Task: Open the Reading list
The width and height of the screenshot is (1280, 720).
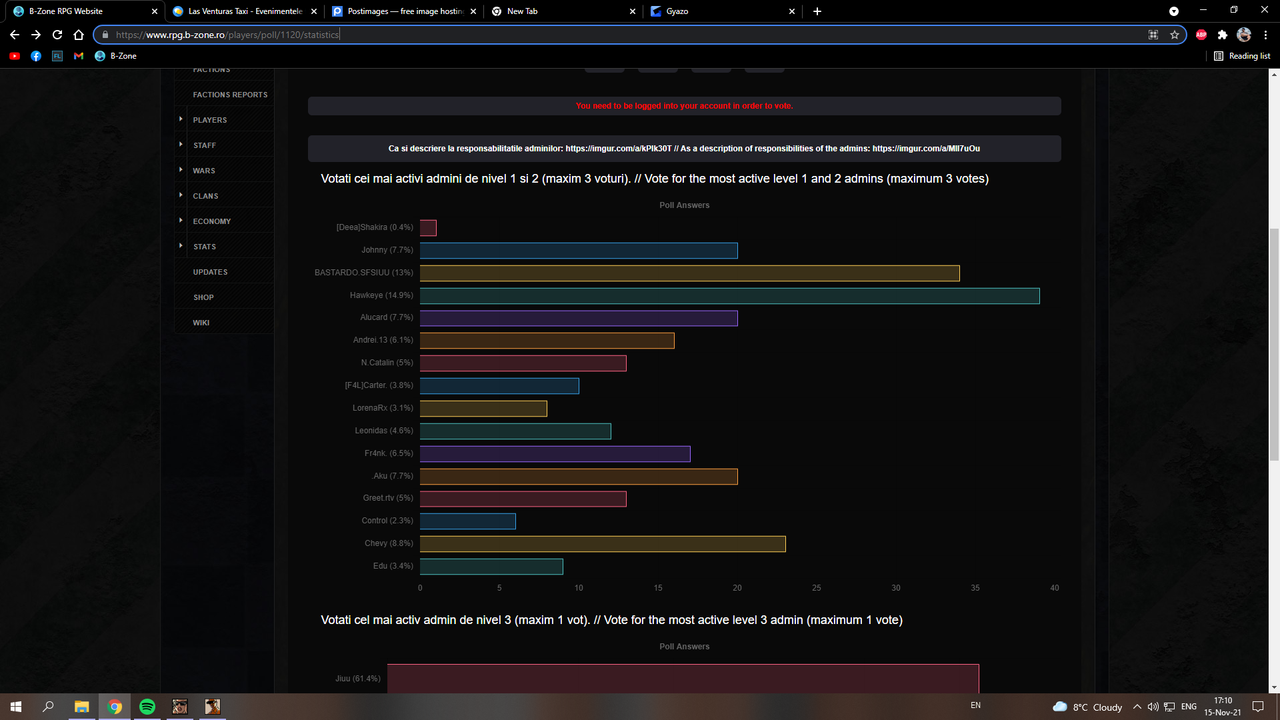Action: pyautogui.click(x=1242, y=56)
